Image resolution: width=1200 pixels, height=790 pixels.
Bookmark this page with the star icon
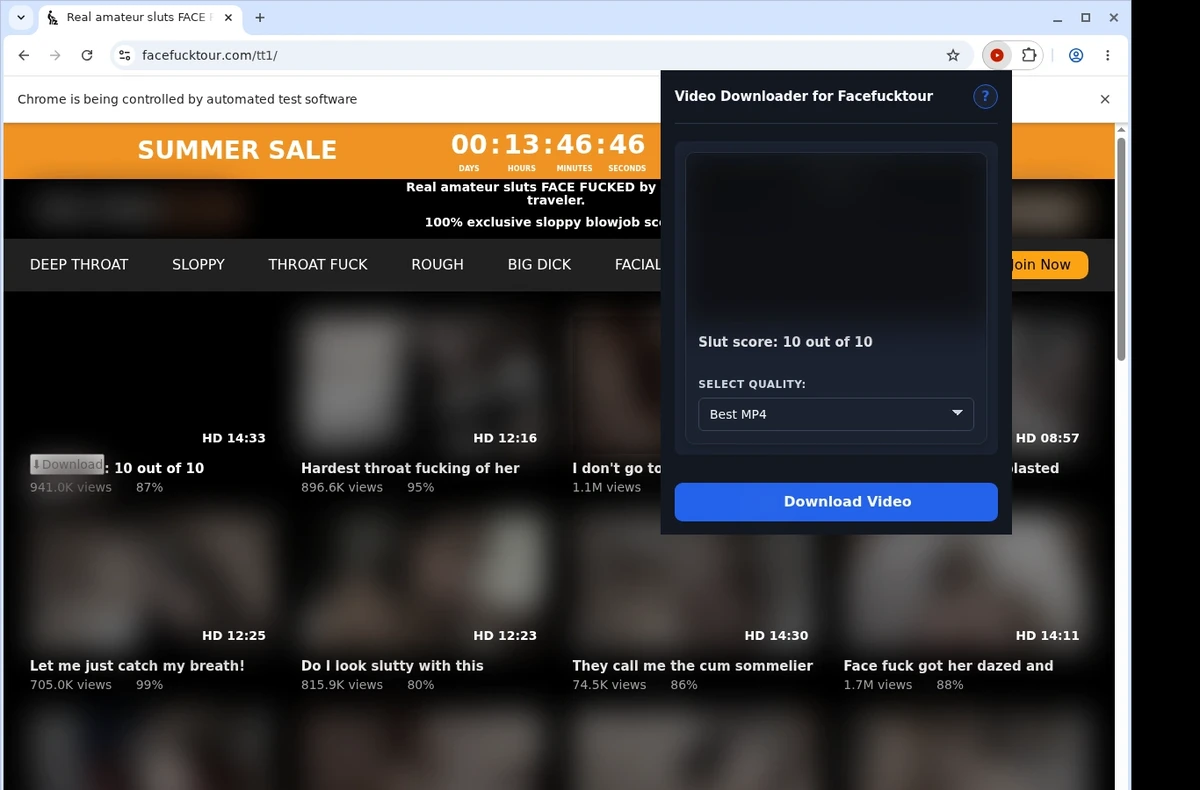[953, 55]
